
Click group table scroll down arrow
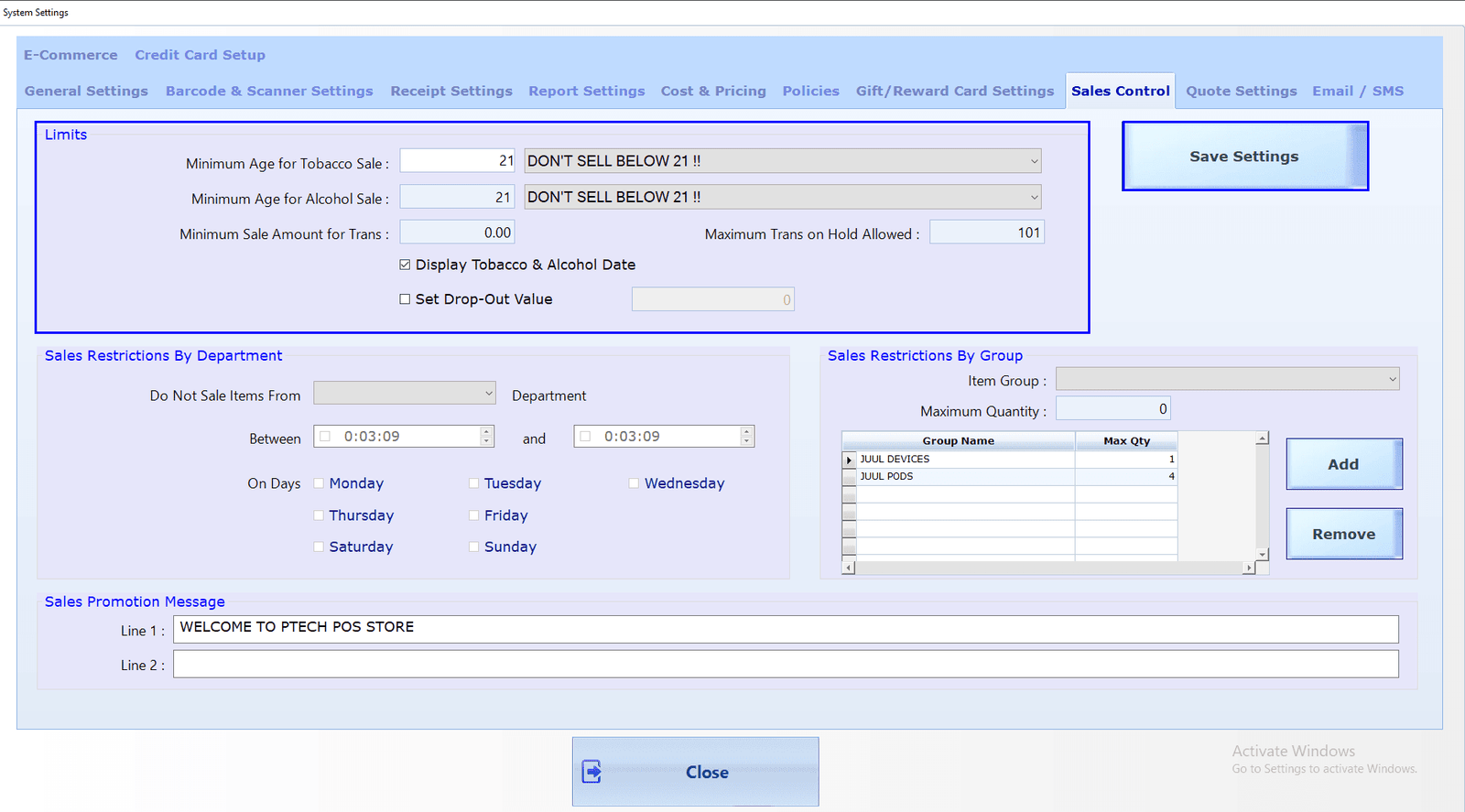(x=1263, y=554)
